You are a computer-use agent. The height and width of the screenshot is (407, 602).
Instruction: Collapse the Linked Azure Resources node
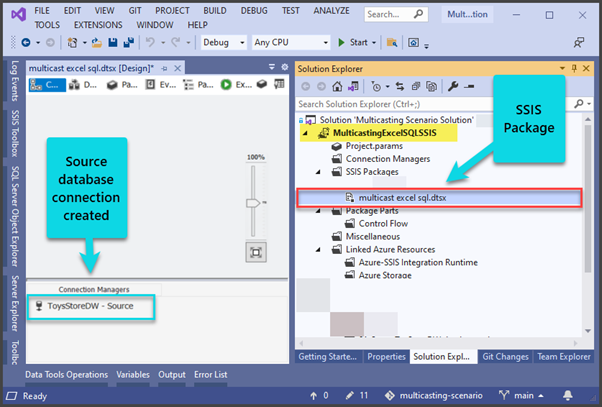tap(318, 250)
